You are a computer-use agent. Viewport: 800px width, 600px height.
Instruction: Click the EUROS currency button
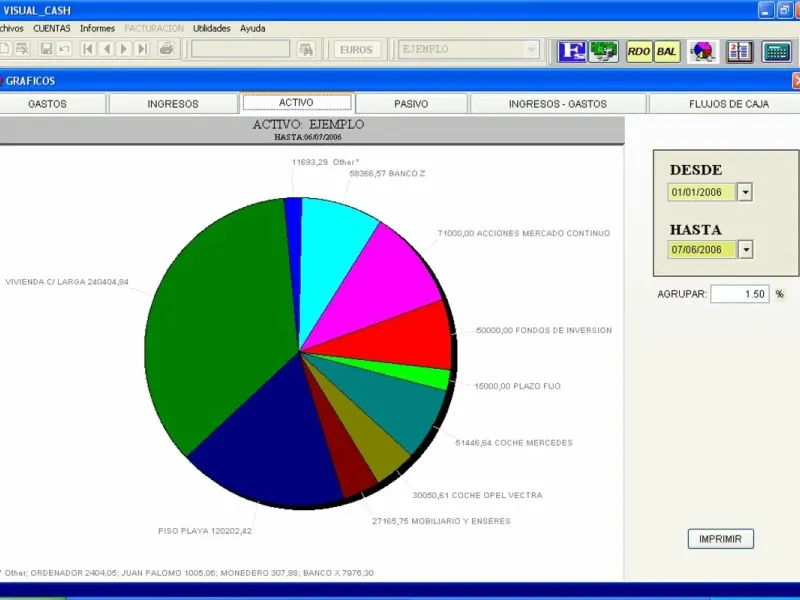(356, 49)
